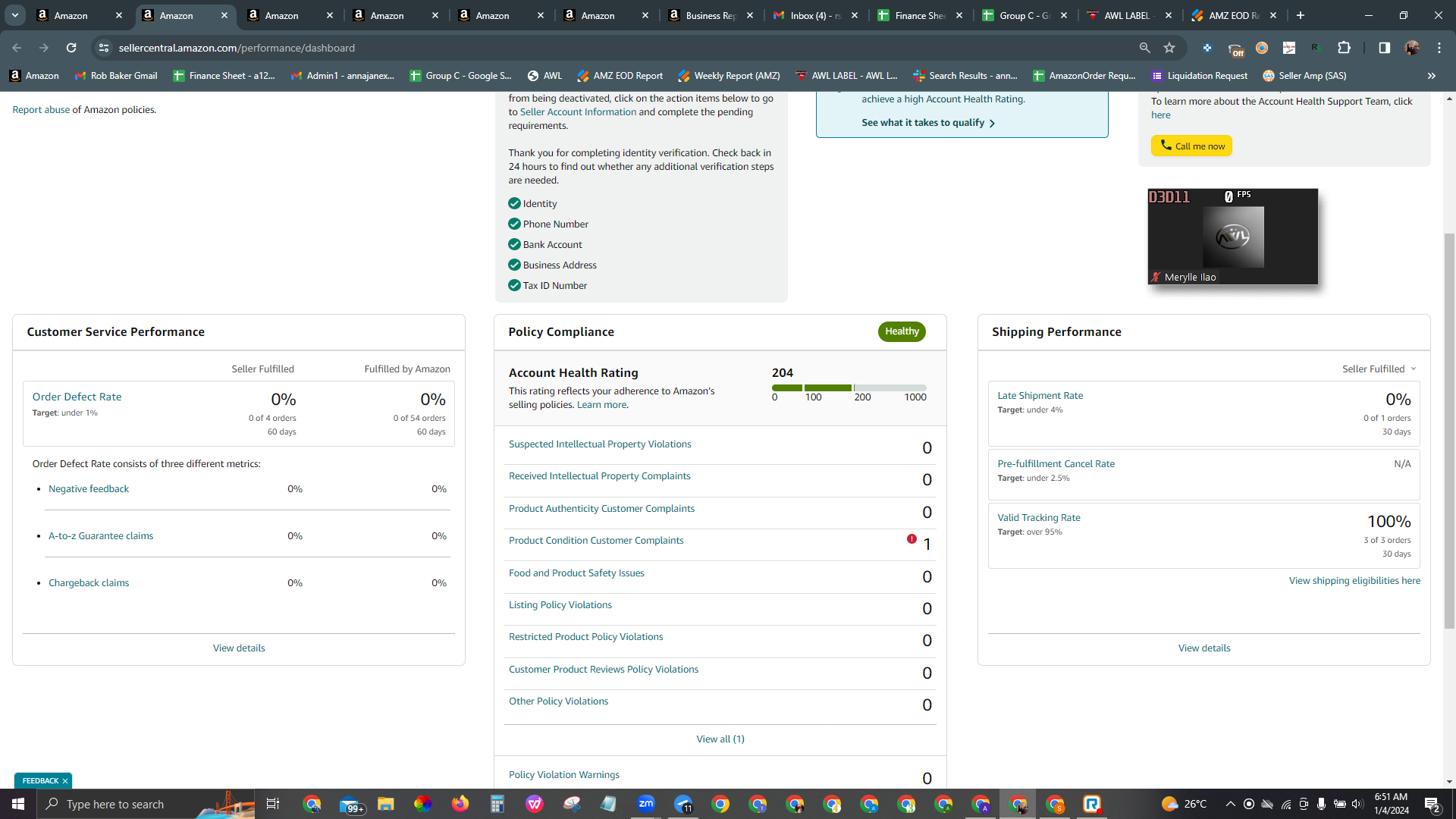The width and height of the screenshot is (1456, 819).
Task: Open the browser extensions puzzle icon
Action: [1344, 48]
